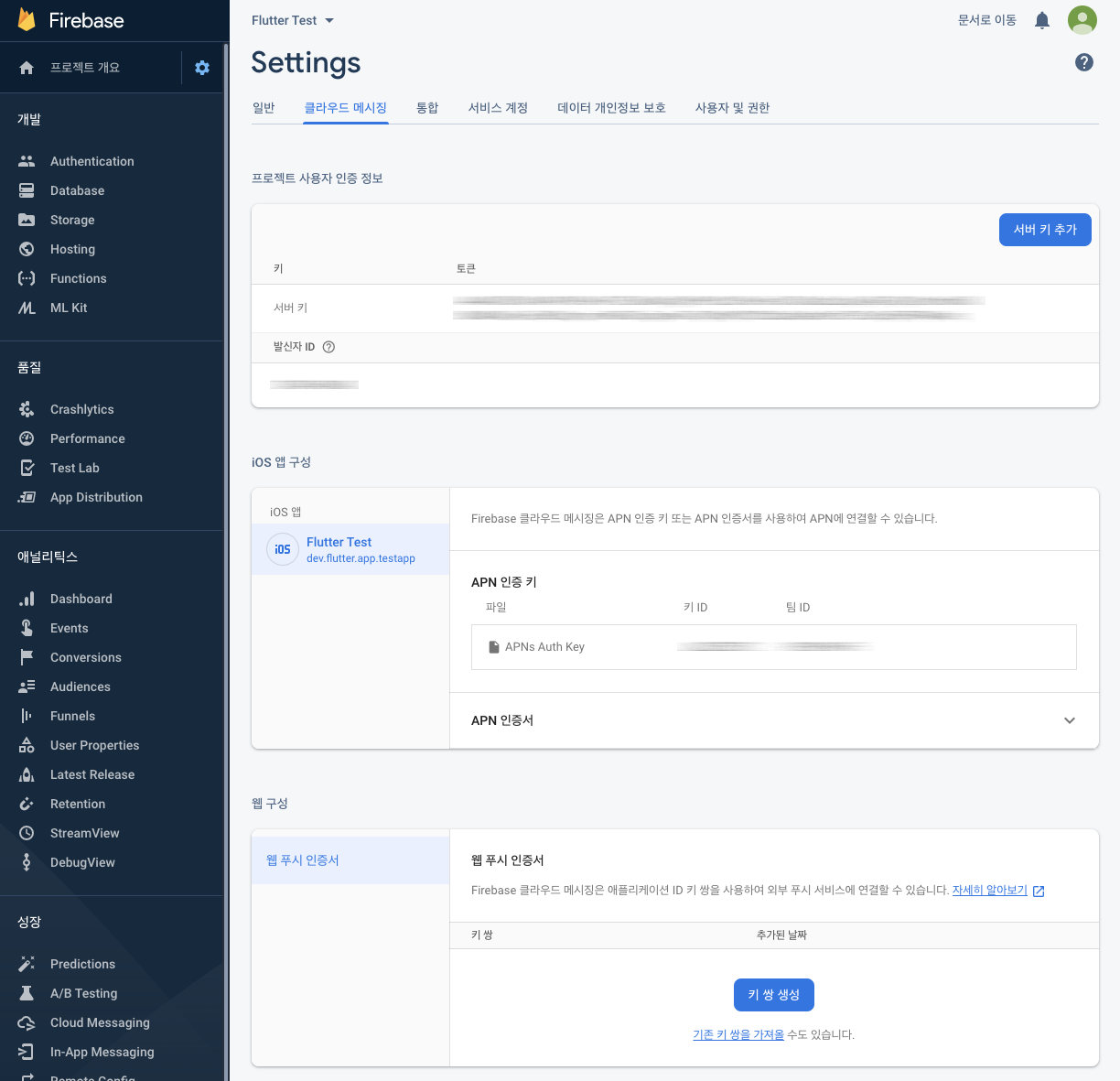Click the Cloud Messaging icon
1120x1081 pixels.
coord(27,1022)
